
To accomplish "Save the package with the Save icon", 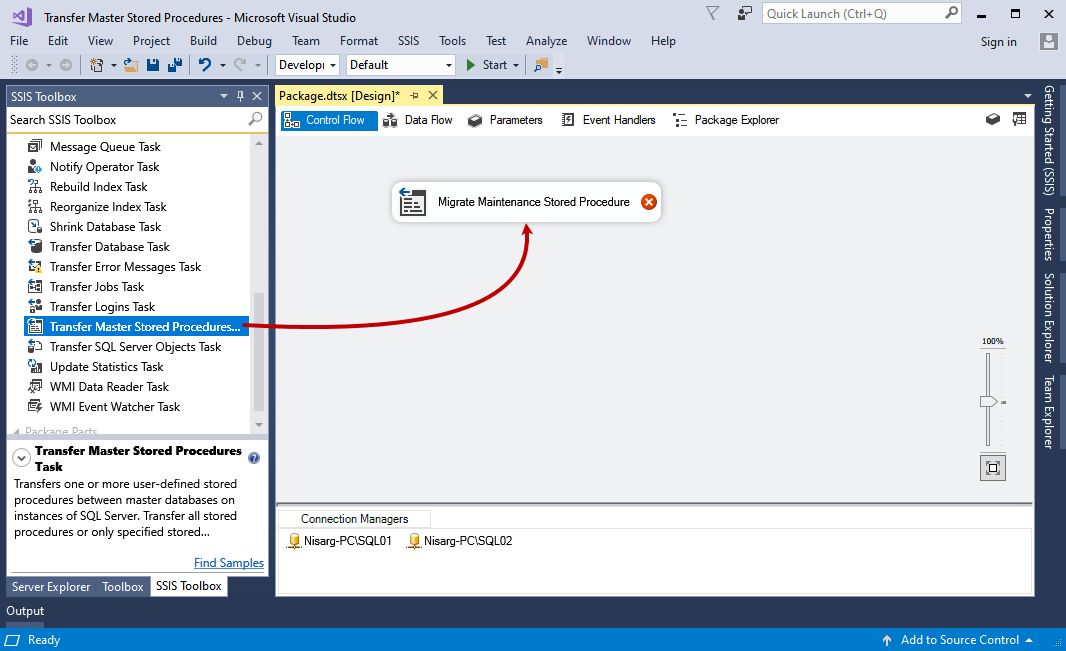I will [153, 65].
